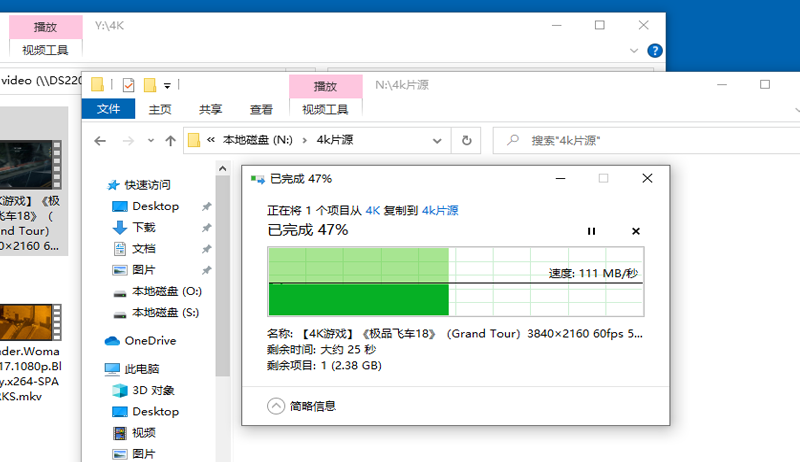
Task: Click the search 4k片源 box
Action: click(647, 140)
